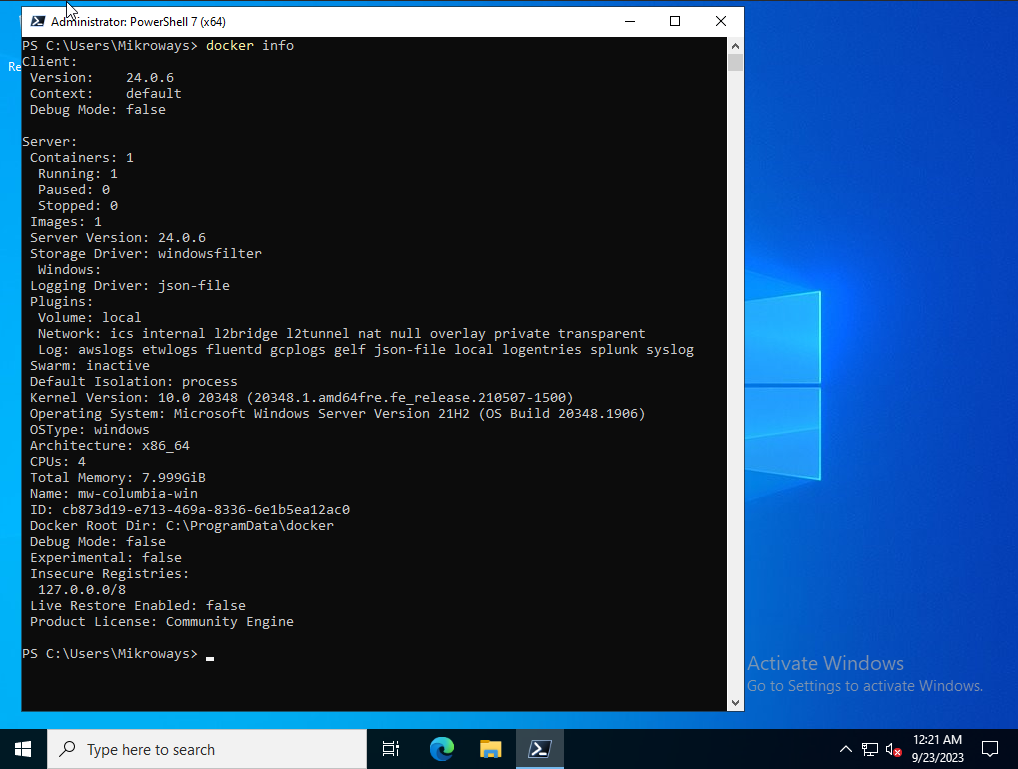Click the 'Docker Root Dir: C:\ProgramData\docker' line

point(182,525)
